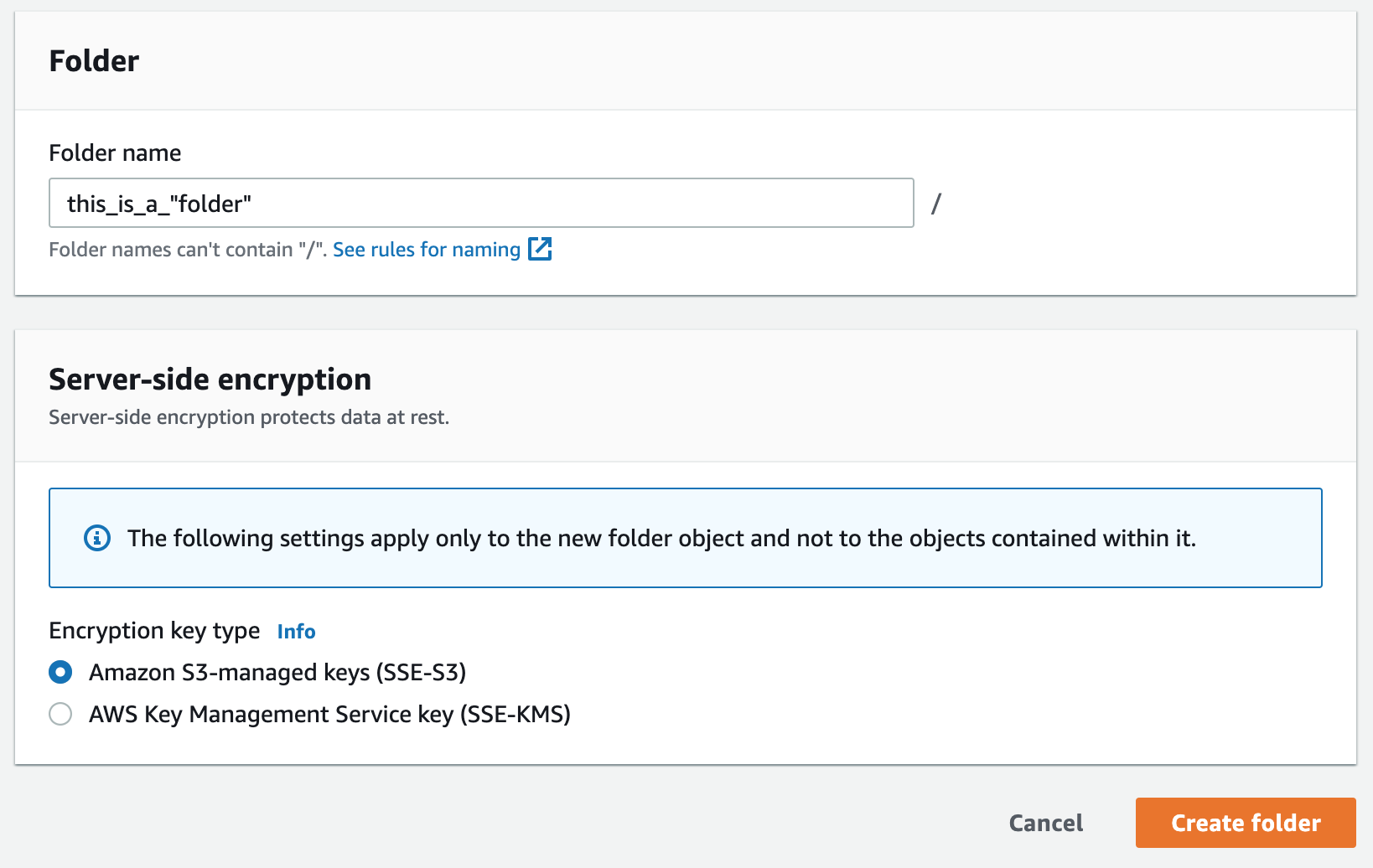Screen dimensions: 1373x868
Task: Select Amazon S3-managed keys (SSE-S3) radio button
Action: 60,672
